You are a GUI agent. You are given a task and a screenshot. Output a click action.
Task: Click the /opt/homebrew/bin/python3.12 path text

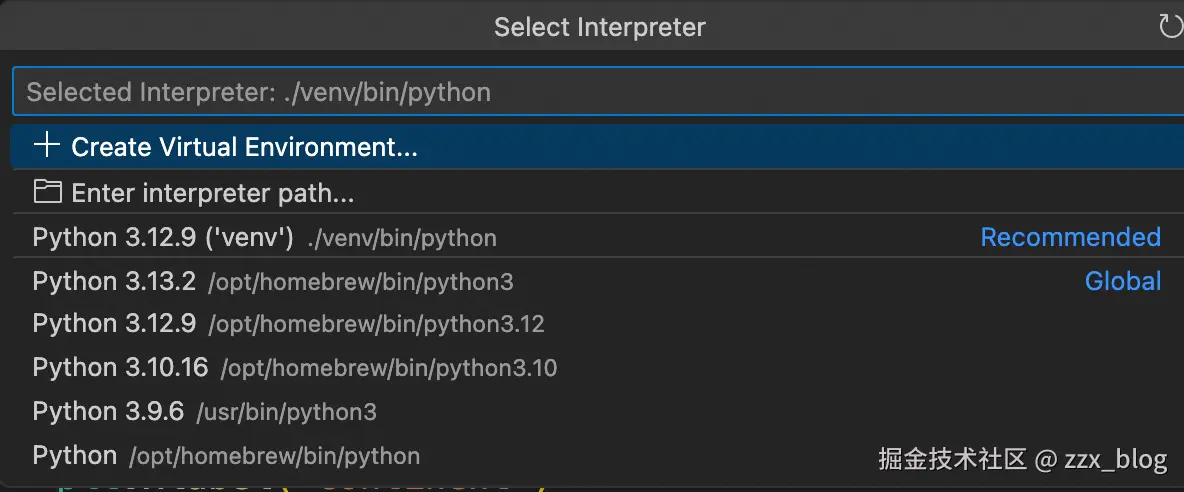[377, 325]
